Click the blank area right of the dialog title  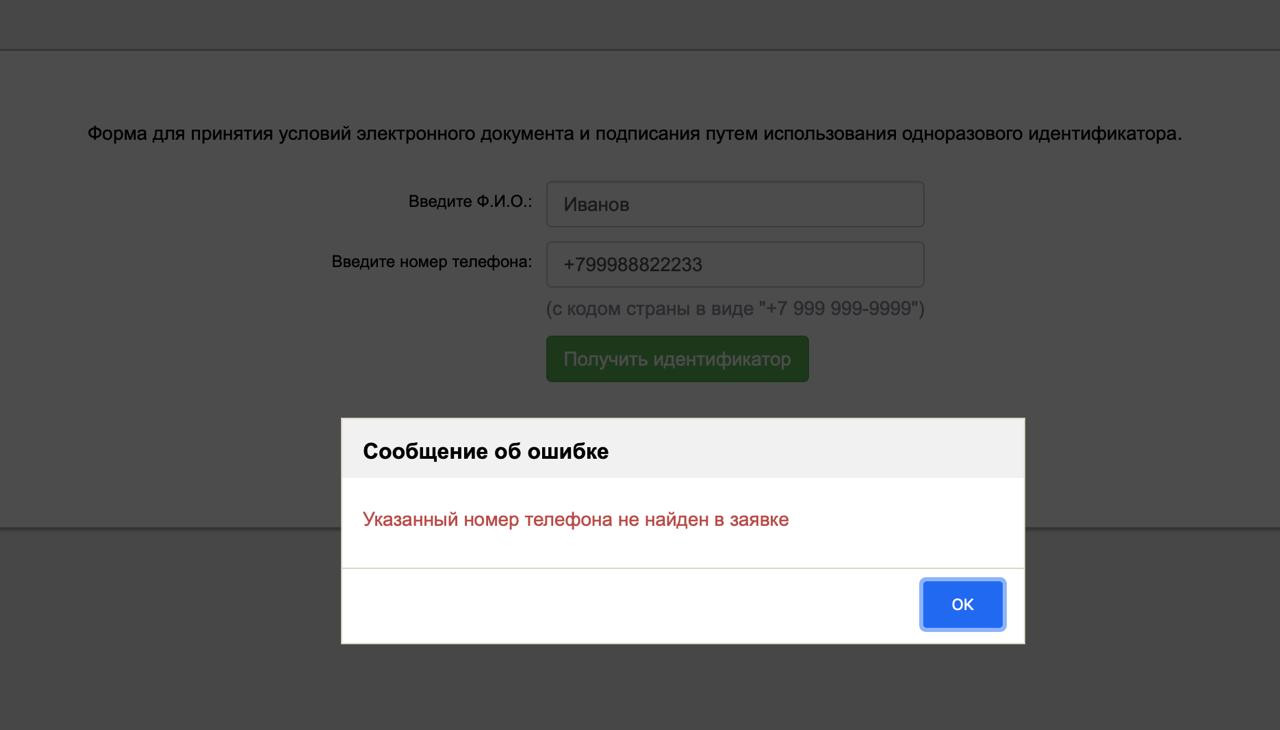point(820,450)
